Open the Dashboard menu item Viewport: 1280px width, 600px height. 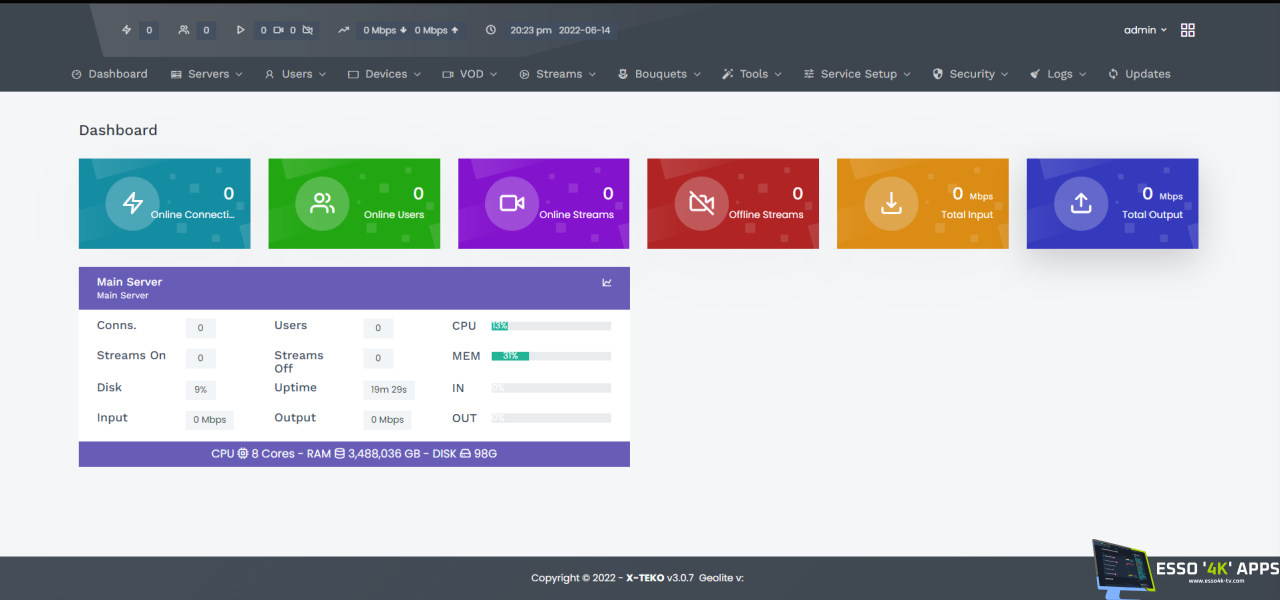110,74
